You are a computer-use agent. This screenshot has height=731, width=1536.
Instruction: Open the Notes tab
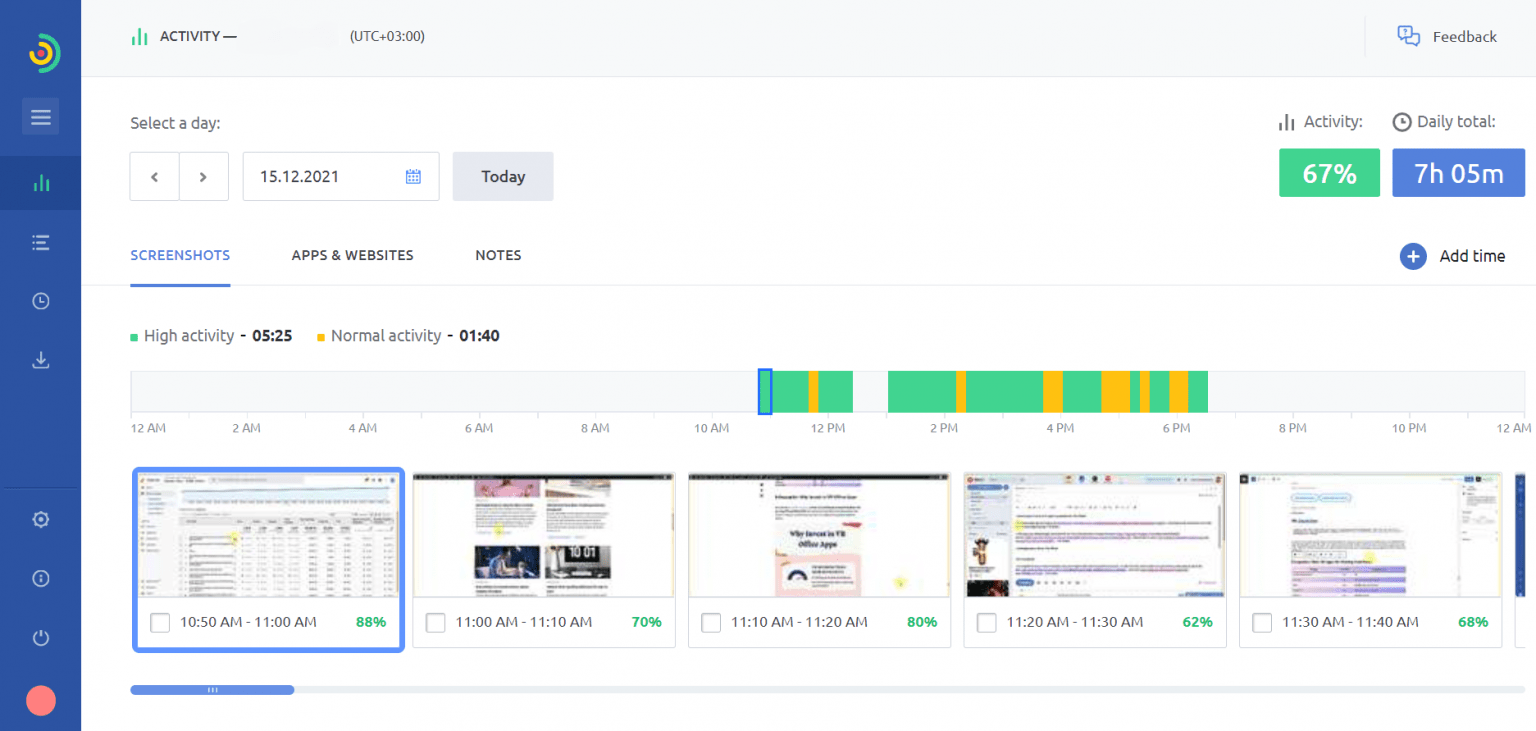tap(498, 255)
